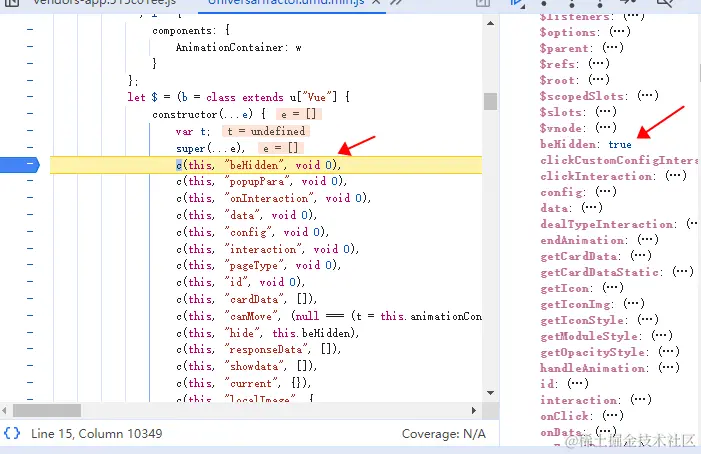Select the UniversalFractor.umd.min.js file tab
Viewport: 701px width, 454px height.
(x=286, y=2)
